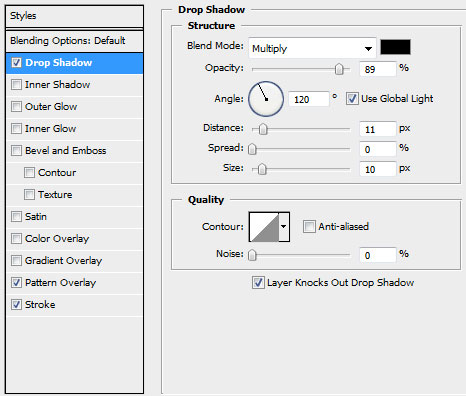
Task: Click the contour curve thumbnail
Action: (x=264, y=227)
